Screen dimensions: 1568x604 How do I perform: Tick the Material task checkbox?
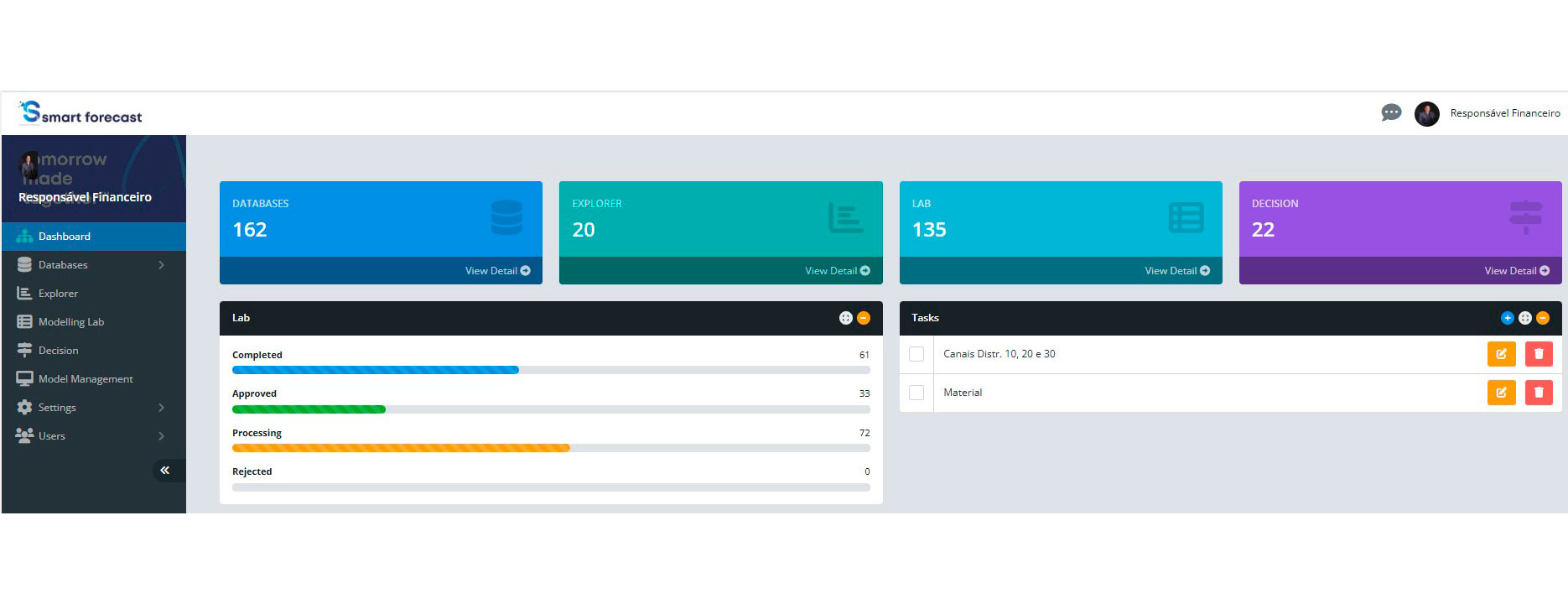[916, 393]
